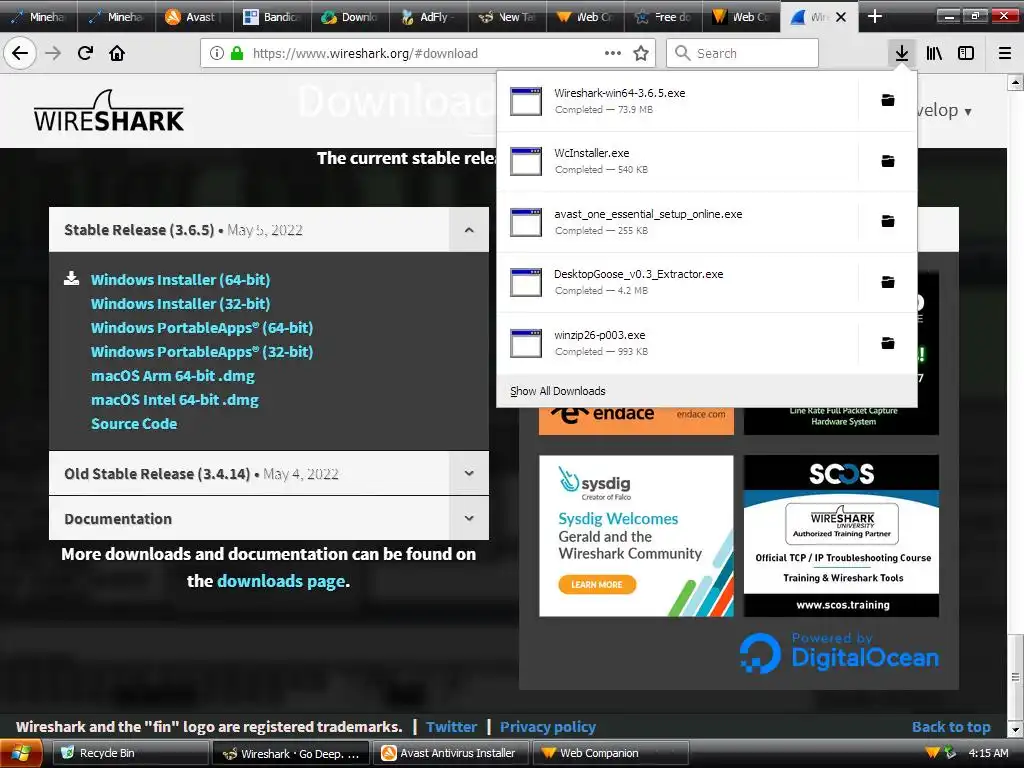Screen dimensions: 1024x768
Task: Switch to the Bandicam tab
Action: click(x=272, y=17)
